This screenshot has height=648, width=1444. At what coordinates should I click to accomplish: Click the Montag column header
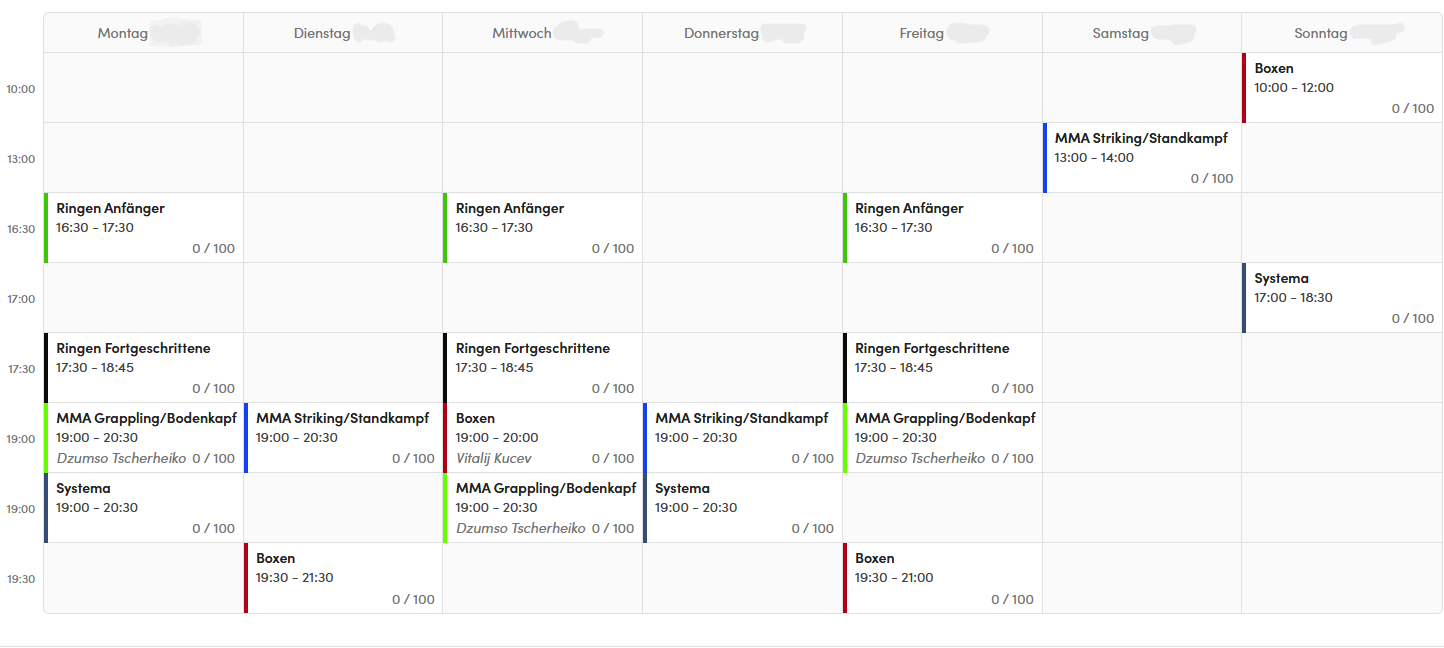[x=123, y=33]
